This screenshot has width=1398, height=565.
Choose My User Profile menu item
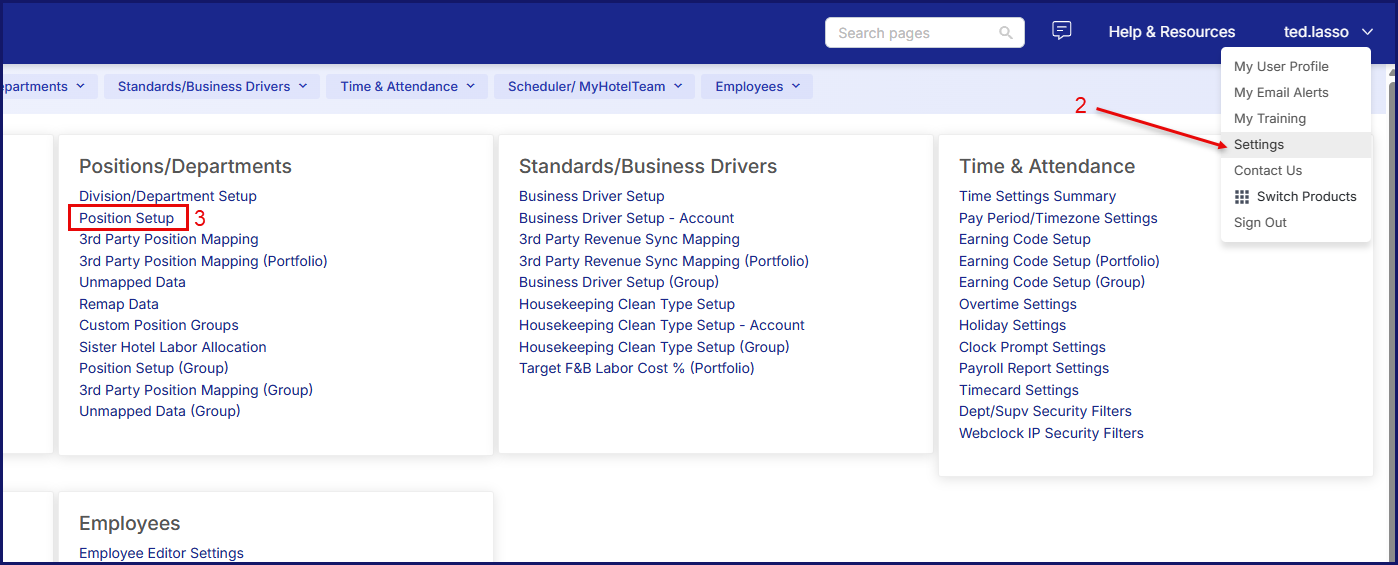1281,67
